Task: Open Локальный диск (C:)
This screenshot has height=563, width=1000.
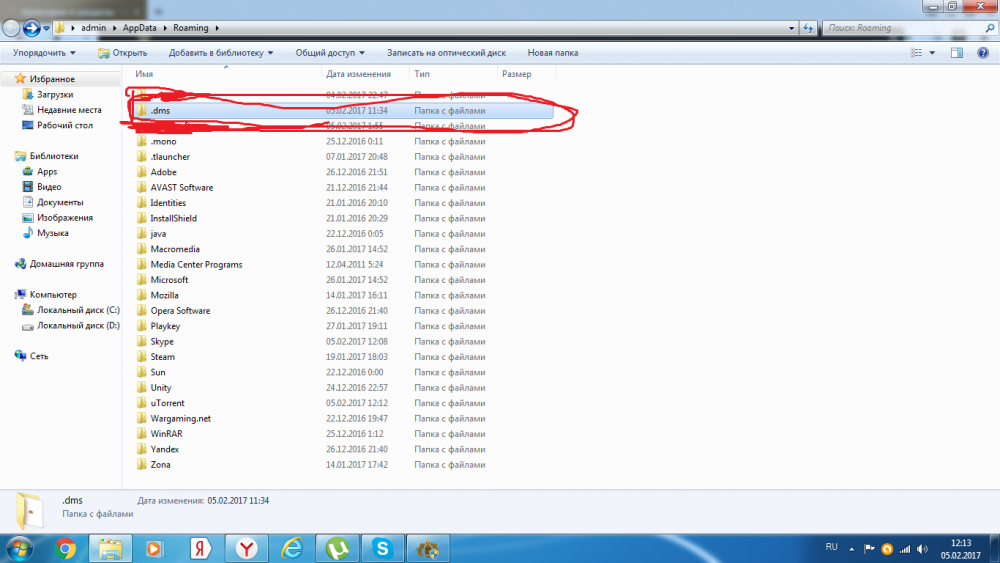Action: tap(78, 310)
